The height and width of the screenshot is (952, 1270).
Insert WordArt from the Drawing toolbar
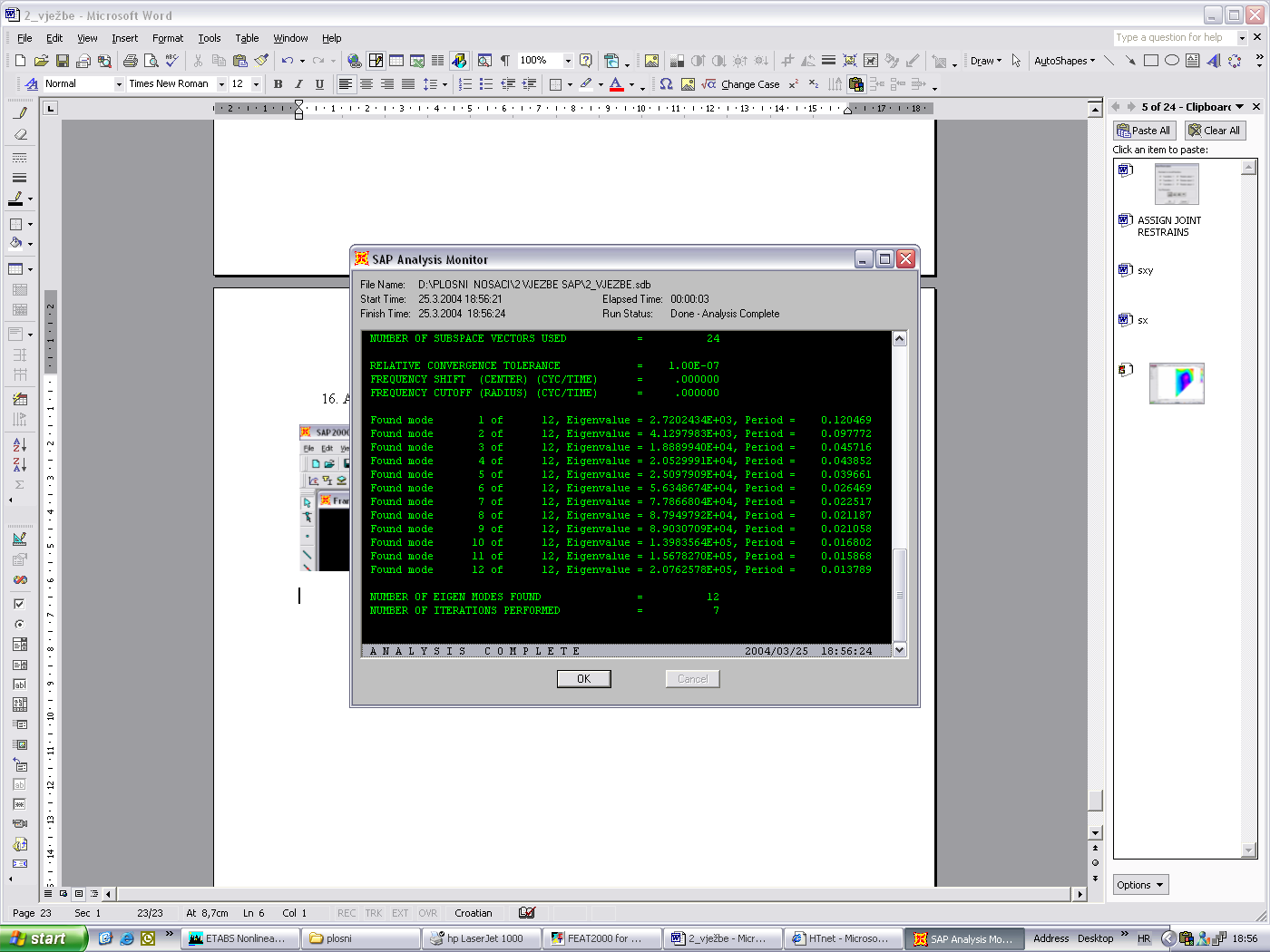(x=1213, y=61)
